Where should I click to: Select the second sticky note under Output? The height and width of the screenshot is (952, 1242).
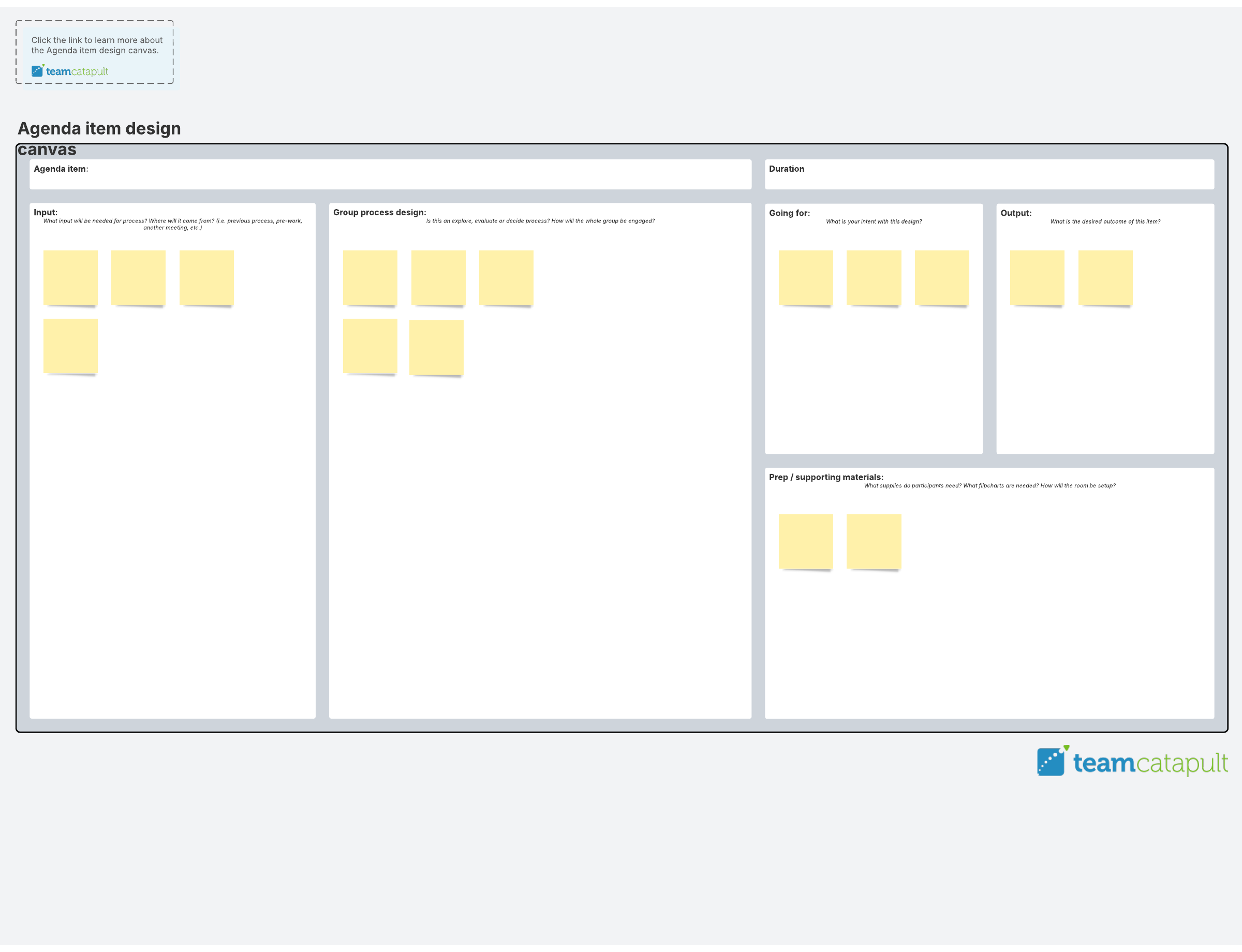[x=1105, y=278]
